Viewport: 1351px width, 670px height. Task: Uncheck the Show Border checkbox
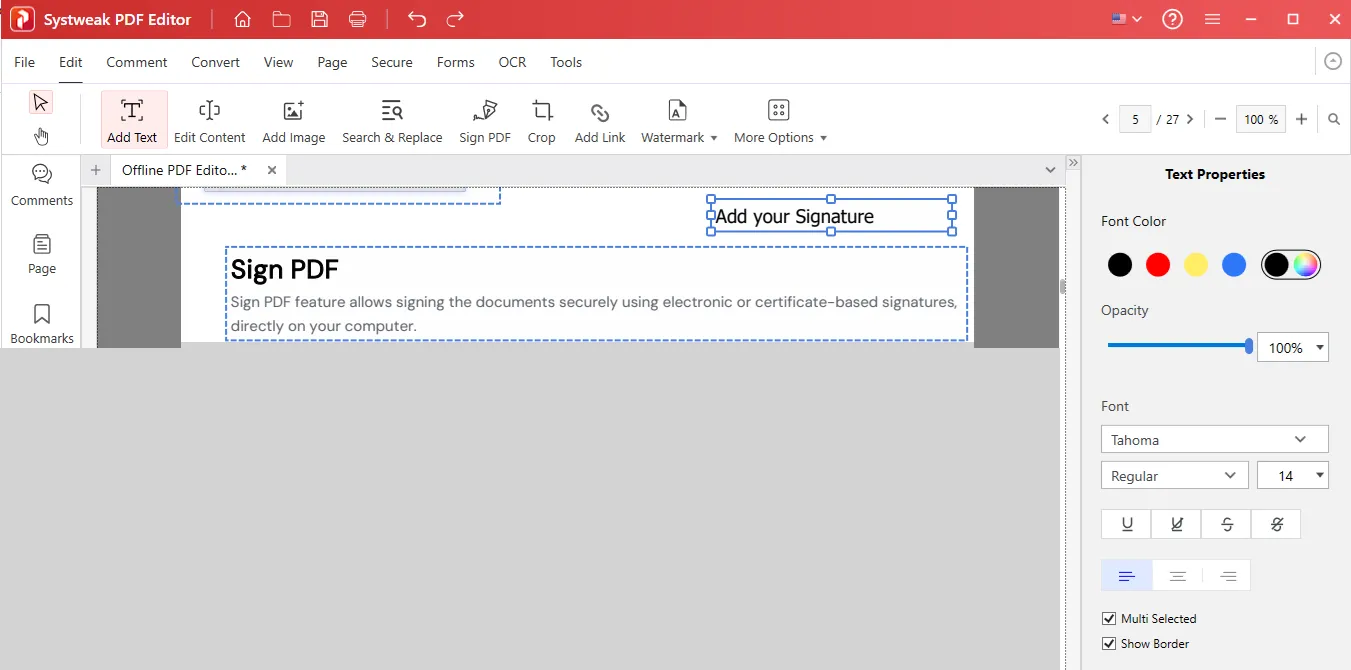(x=1108, y=643)
